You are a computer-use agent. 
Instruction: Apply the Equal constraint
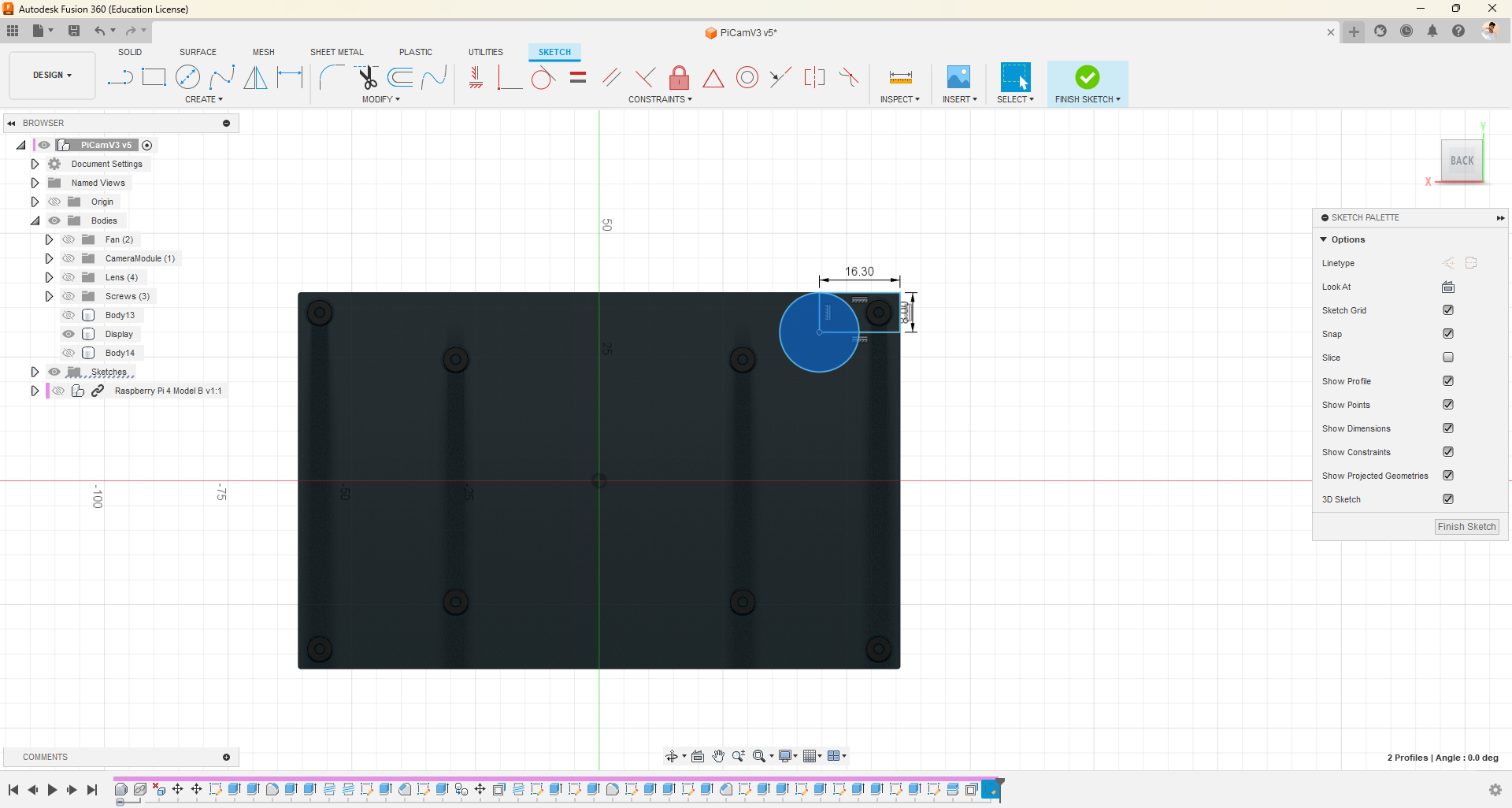coord(578,77)
